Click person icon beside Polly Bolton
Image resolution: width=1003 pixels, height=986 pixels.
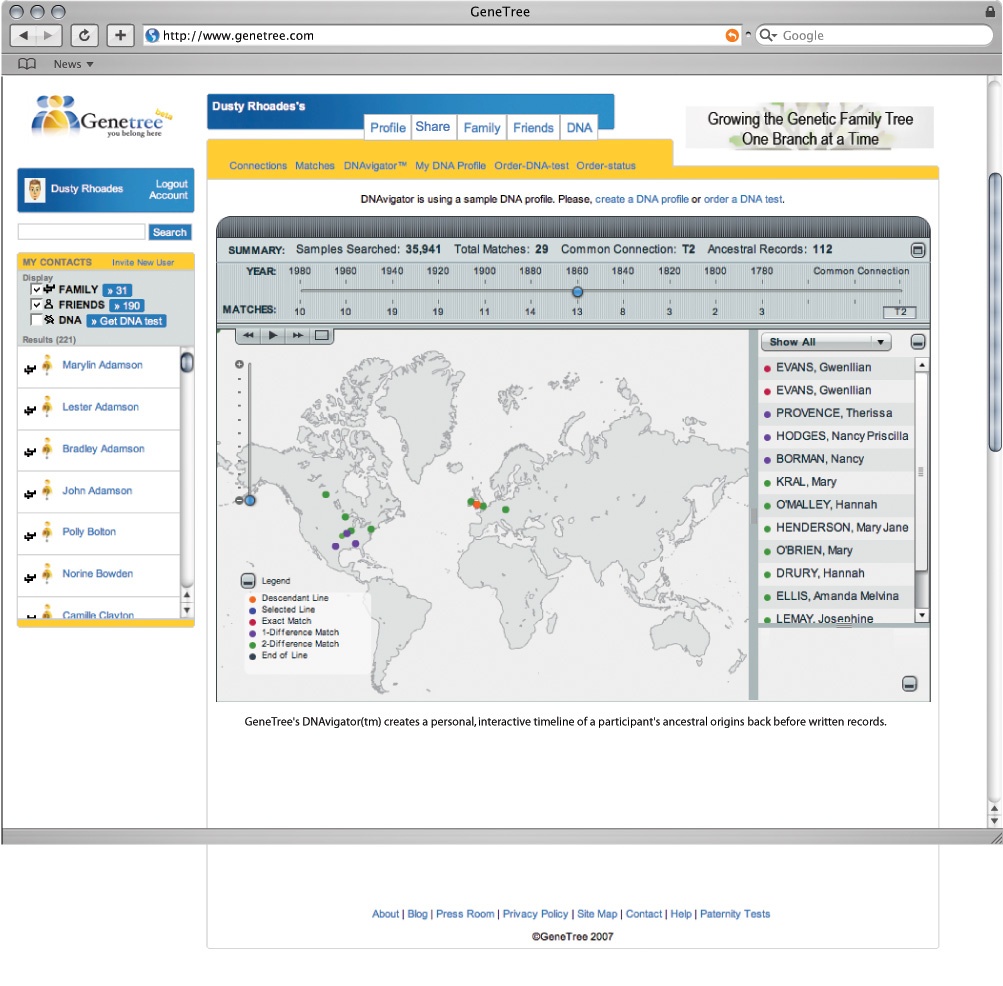pos(47,532)
